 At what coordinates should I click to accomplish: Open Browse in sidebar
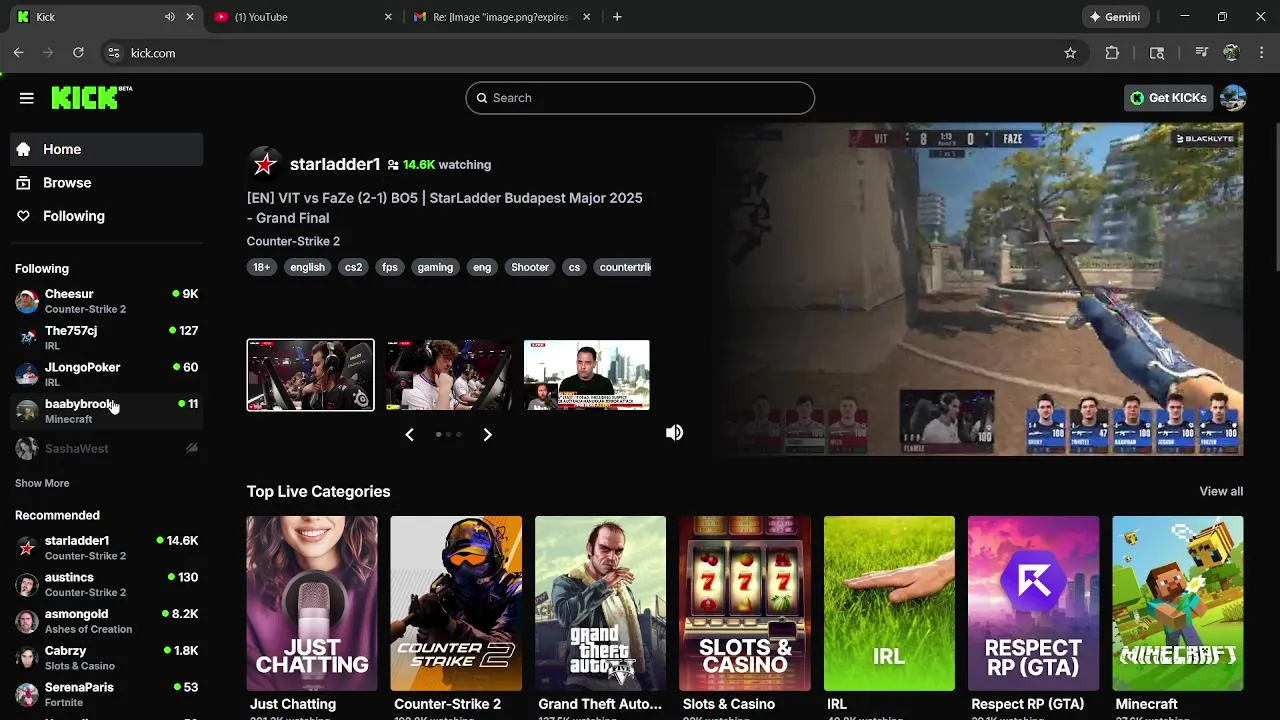click(x=107, y=183)
